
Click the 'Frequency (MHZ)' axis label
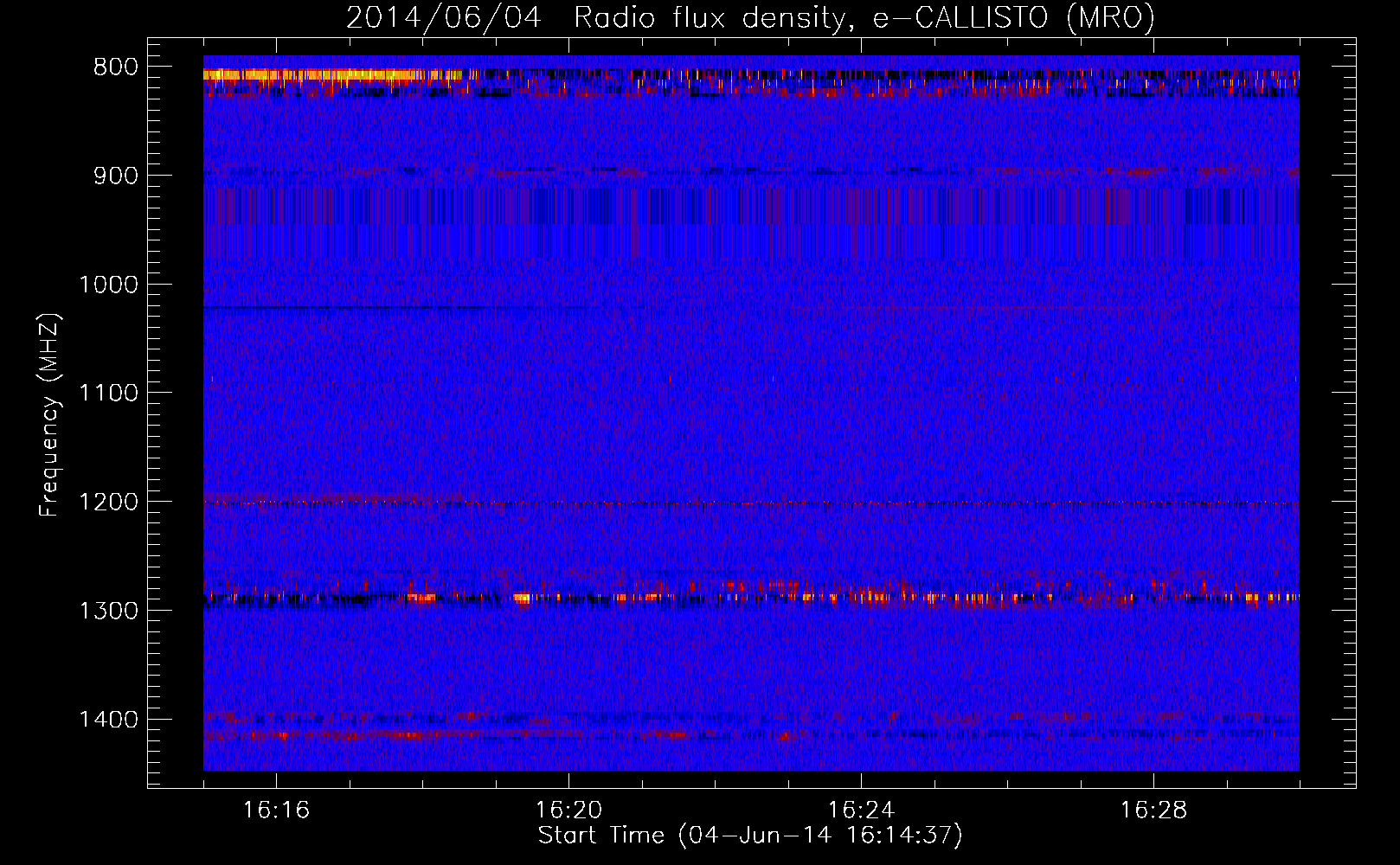pyautogui.click(x=49, y=415)
